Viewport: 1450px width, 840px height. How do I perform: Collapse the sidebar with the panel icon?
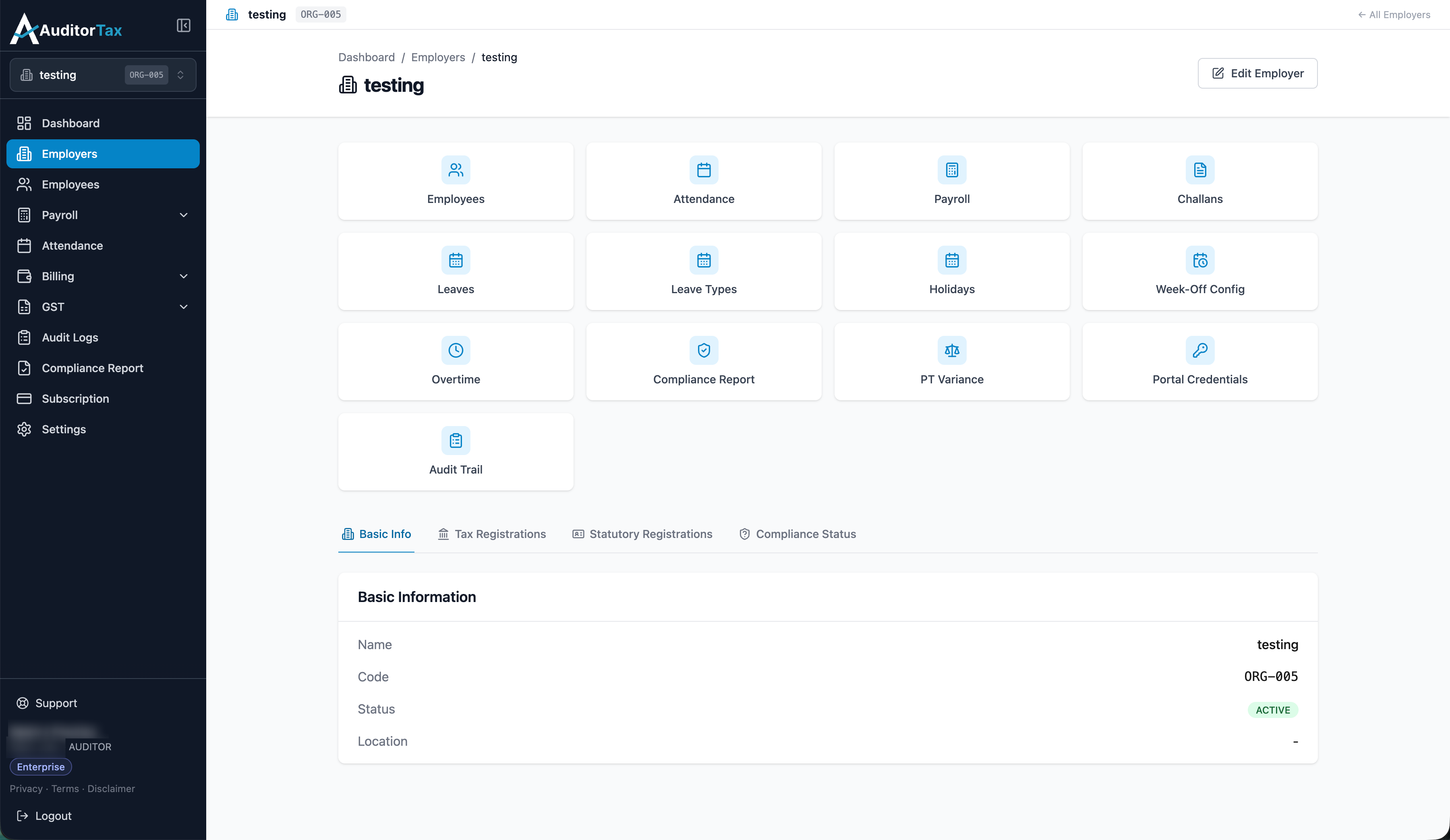tap(184, 25)
